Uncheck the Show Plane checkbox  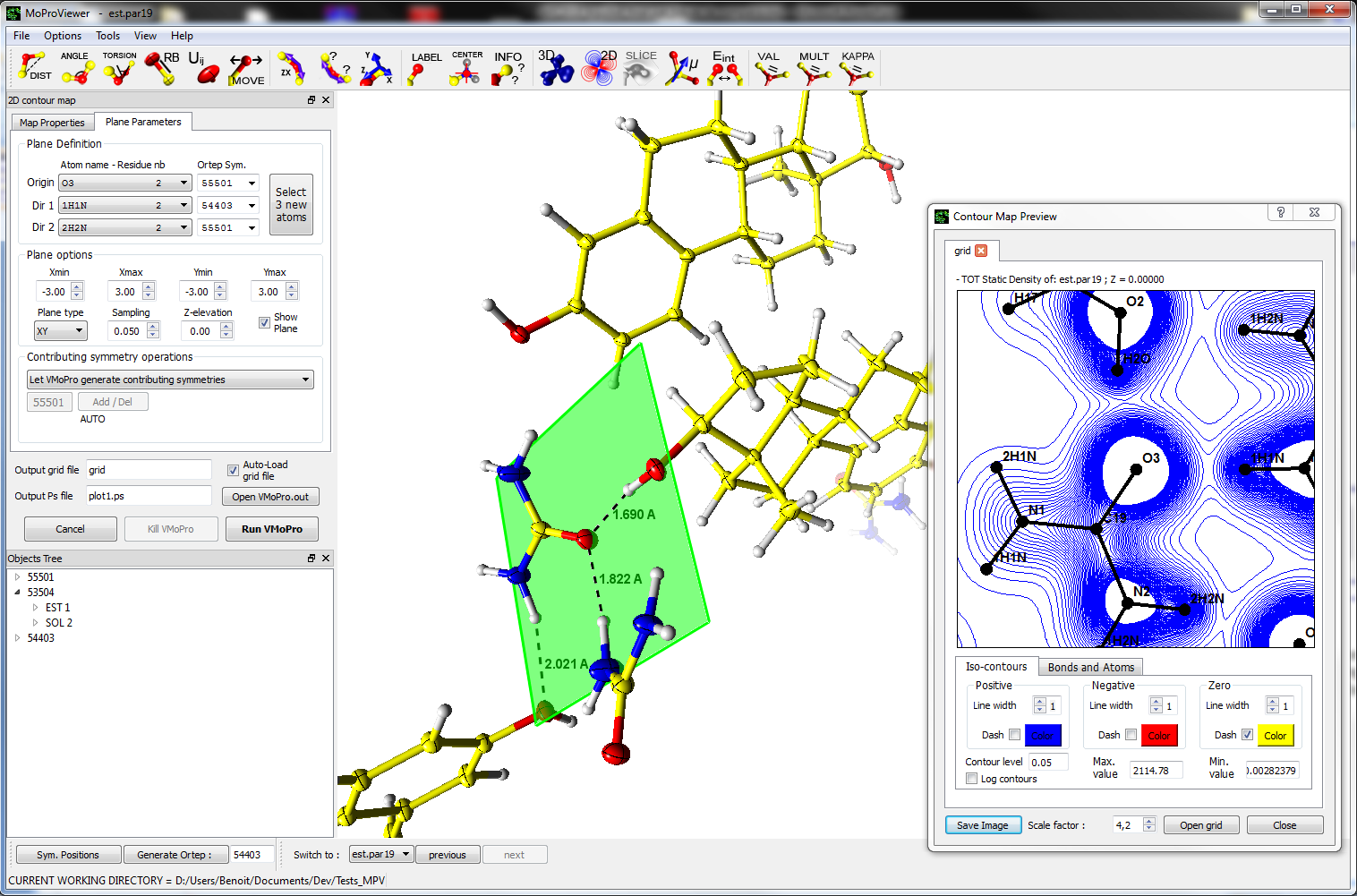(264, 322)
